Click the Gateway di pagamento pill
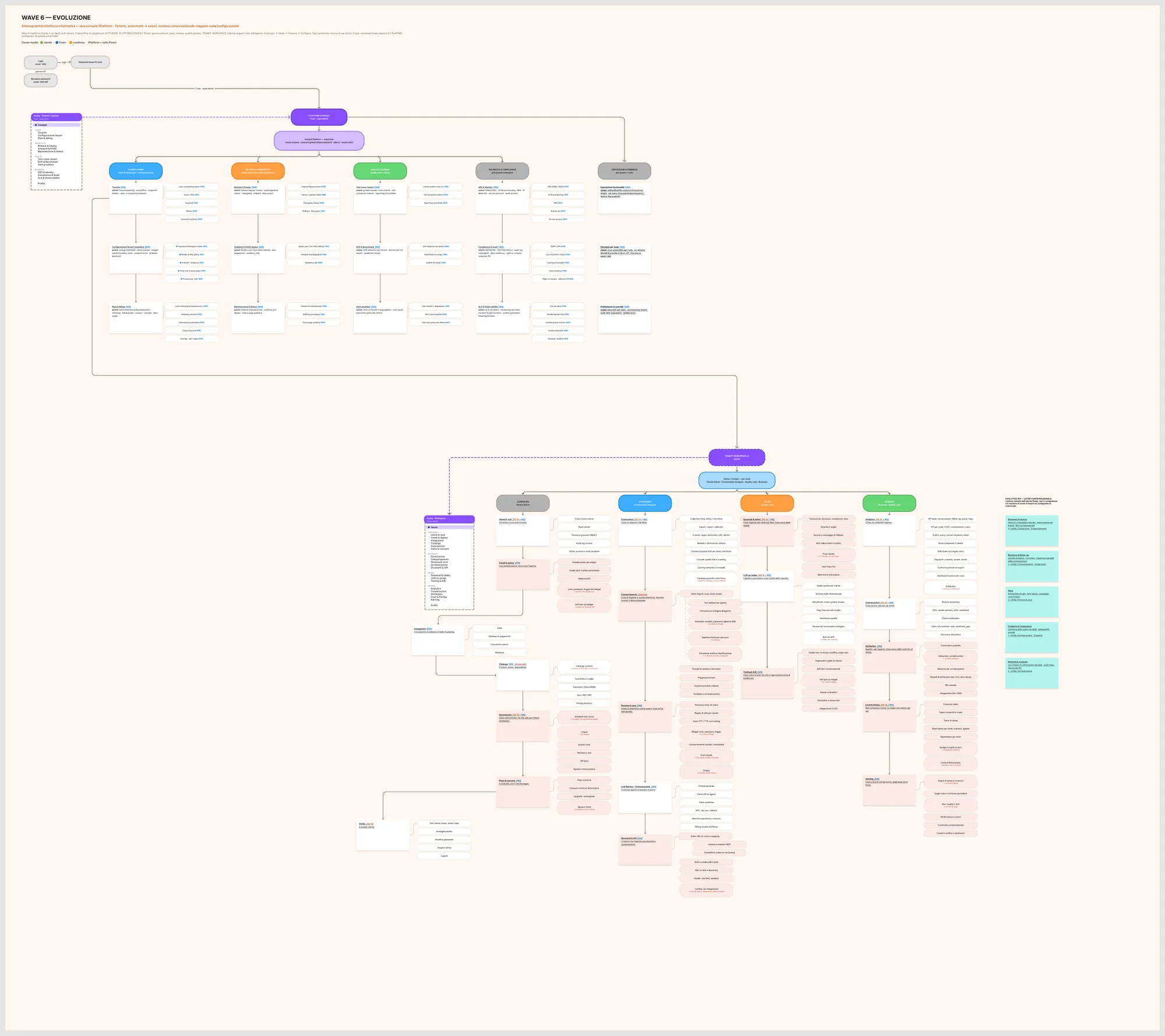1165x1036 pixels. point(499,637)
